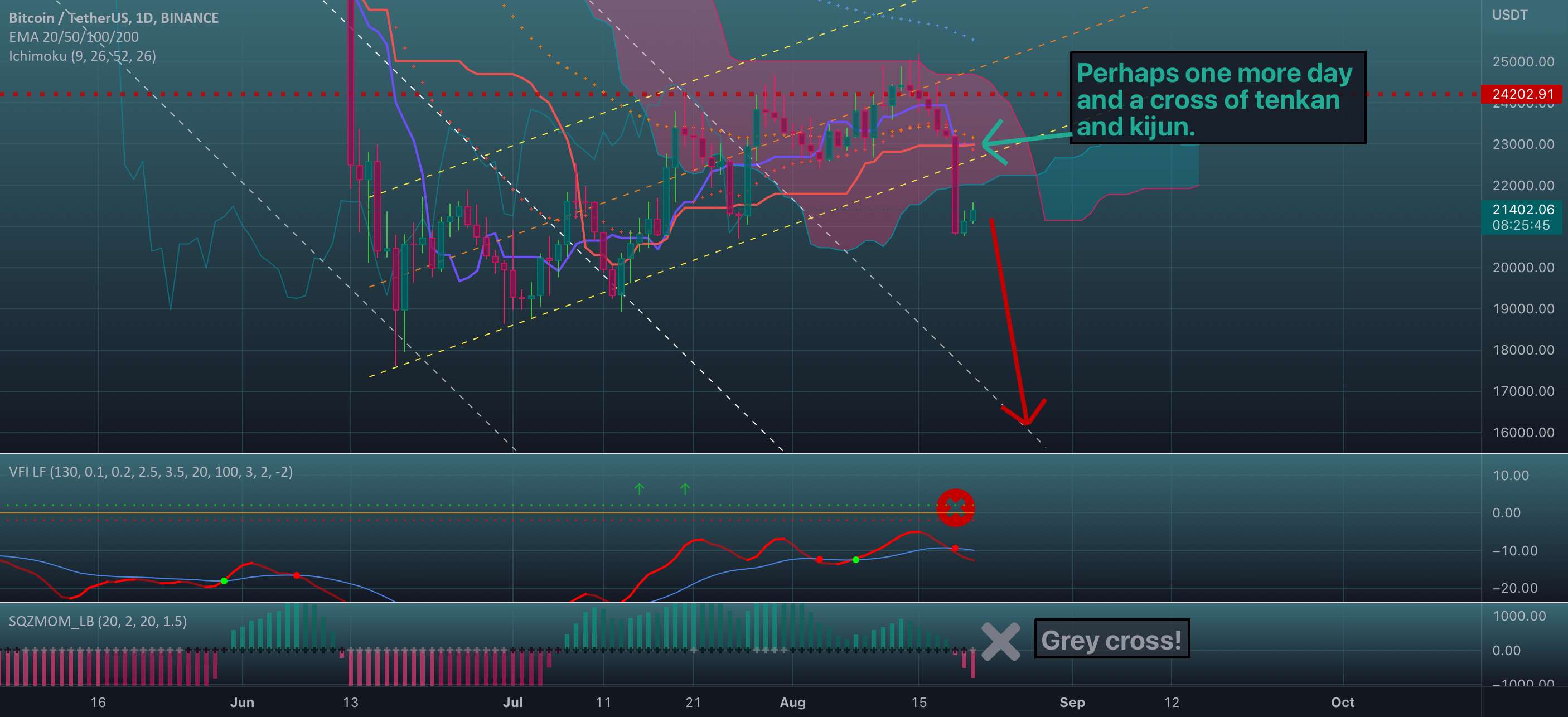Click the 23000.00 price axis label
The width and height of the screenshot is (1568, 717).
1523,144
